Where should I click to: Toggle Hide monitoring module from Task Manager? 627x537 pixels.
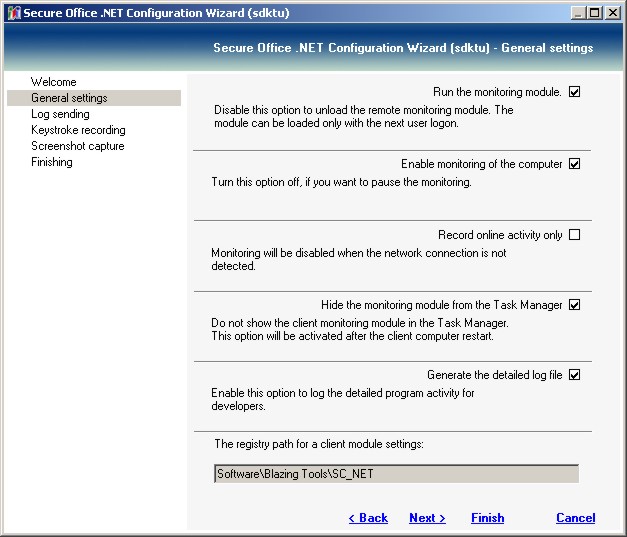click(x=574, y=305)
